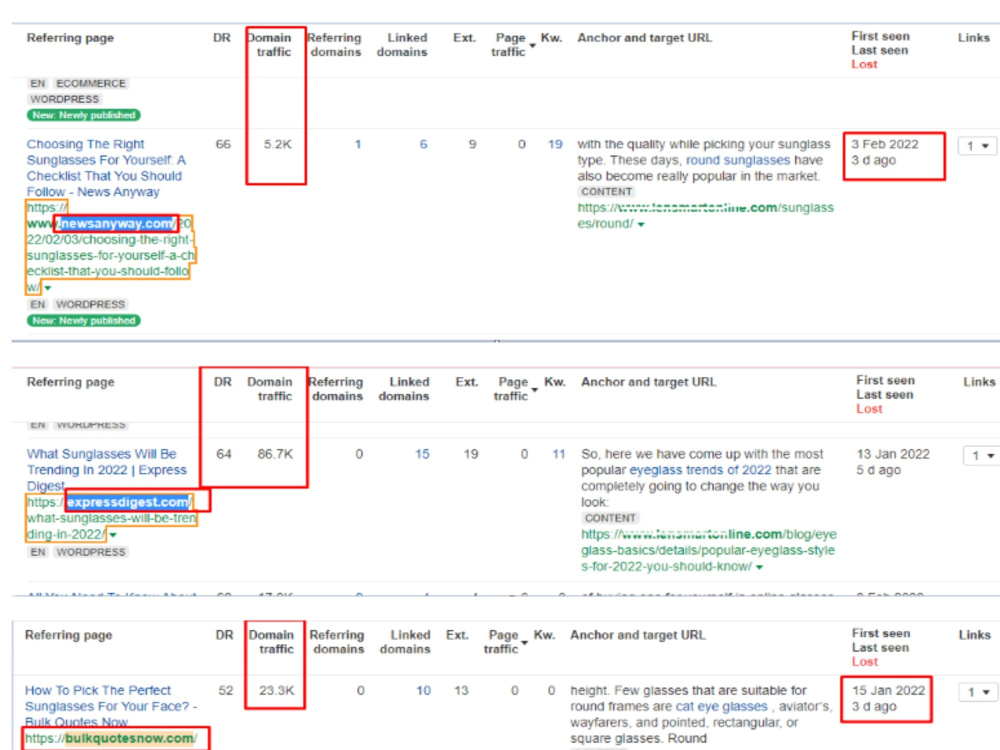
Task: Open the 'How To Pick The Perfect Sunglasses' link
Action: coord(111,706)
